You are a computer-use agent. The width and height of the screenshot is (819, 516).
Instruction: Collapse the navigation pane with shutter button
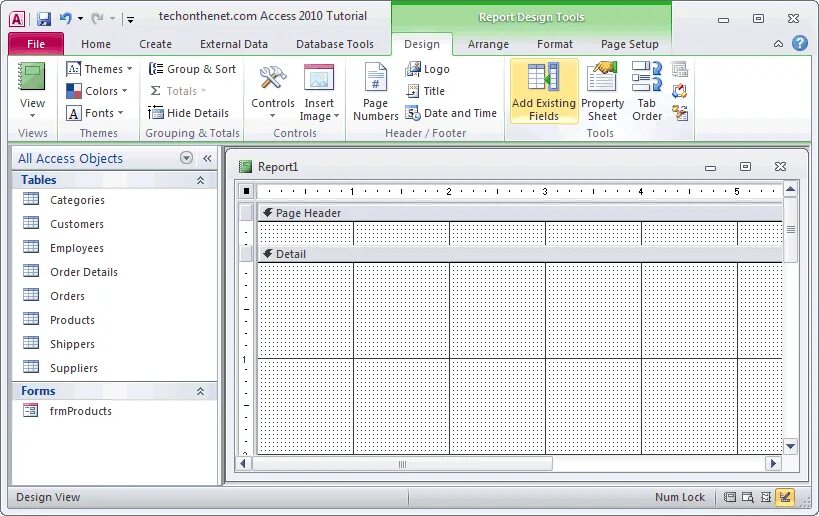[x=207, y=158]
